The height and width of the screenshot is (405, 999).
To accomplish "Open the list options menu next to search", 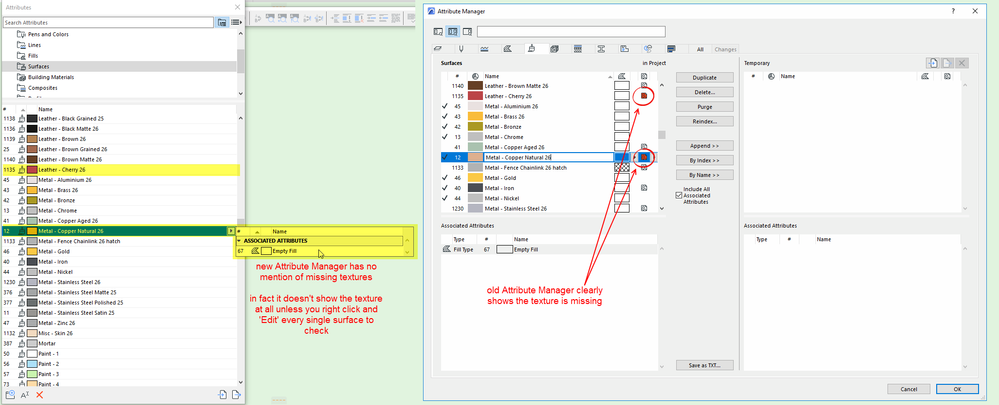I will pos(236,22).
